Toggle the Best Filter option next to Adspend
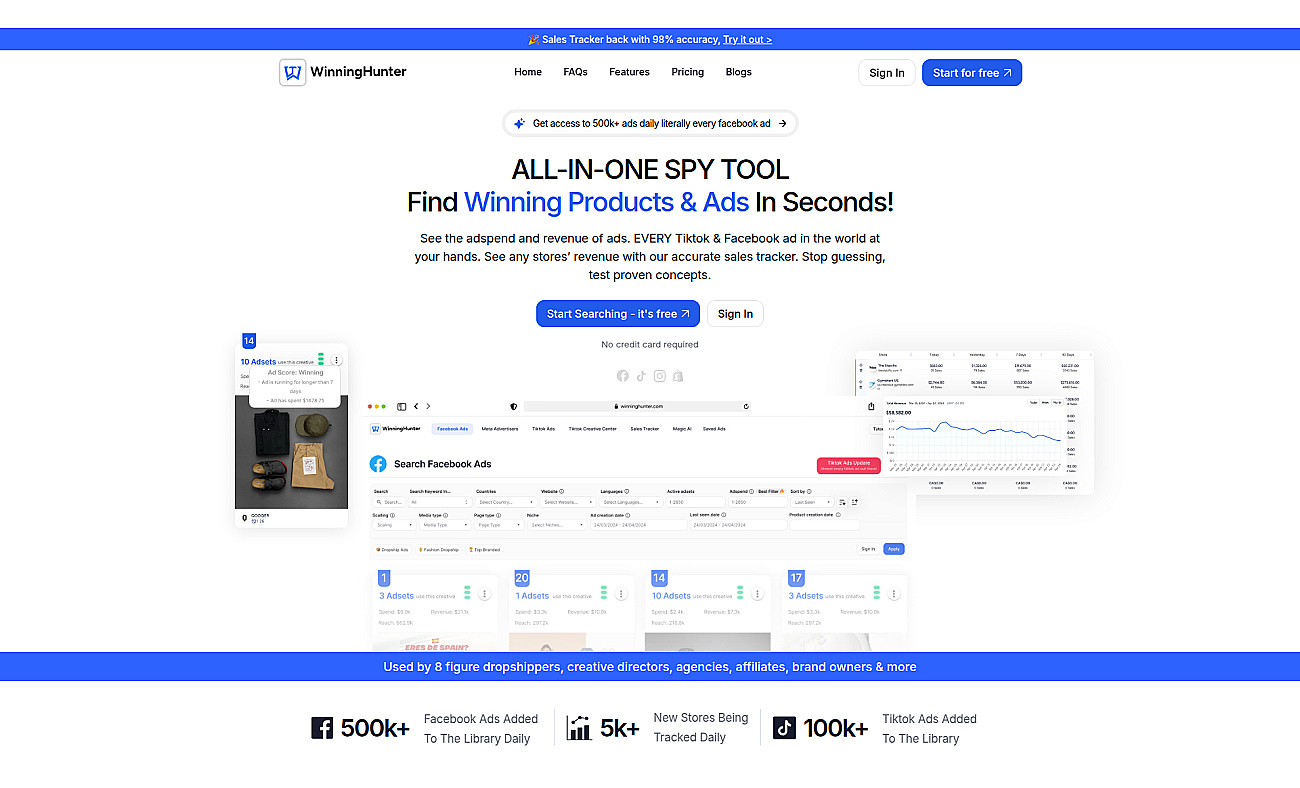Screen dimensions: 1300x788 tap(772, 491)
